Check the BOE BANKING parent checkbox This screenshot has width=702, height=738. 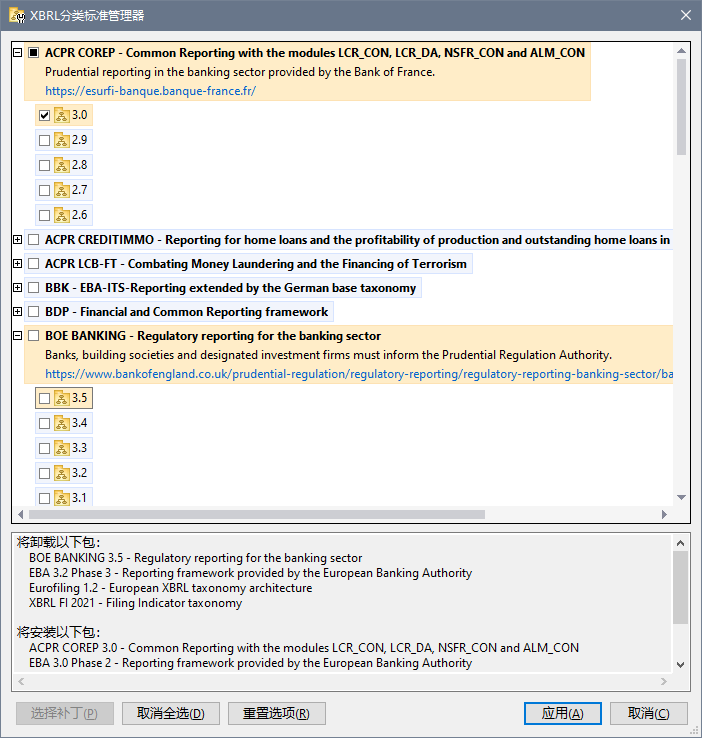33,336
